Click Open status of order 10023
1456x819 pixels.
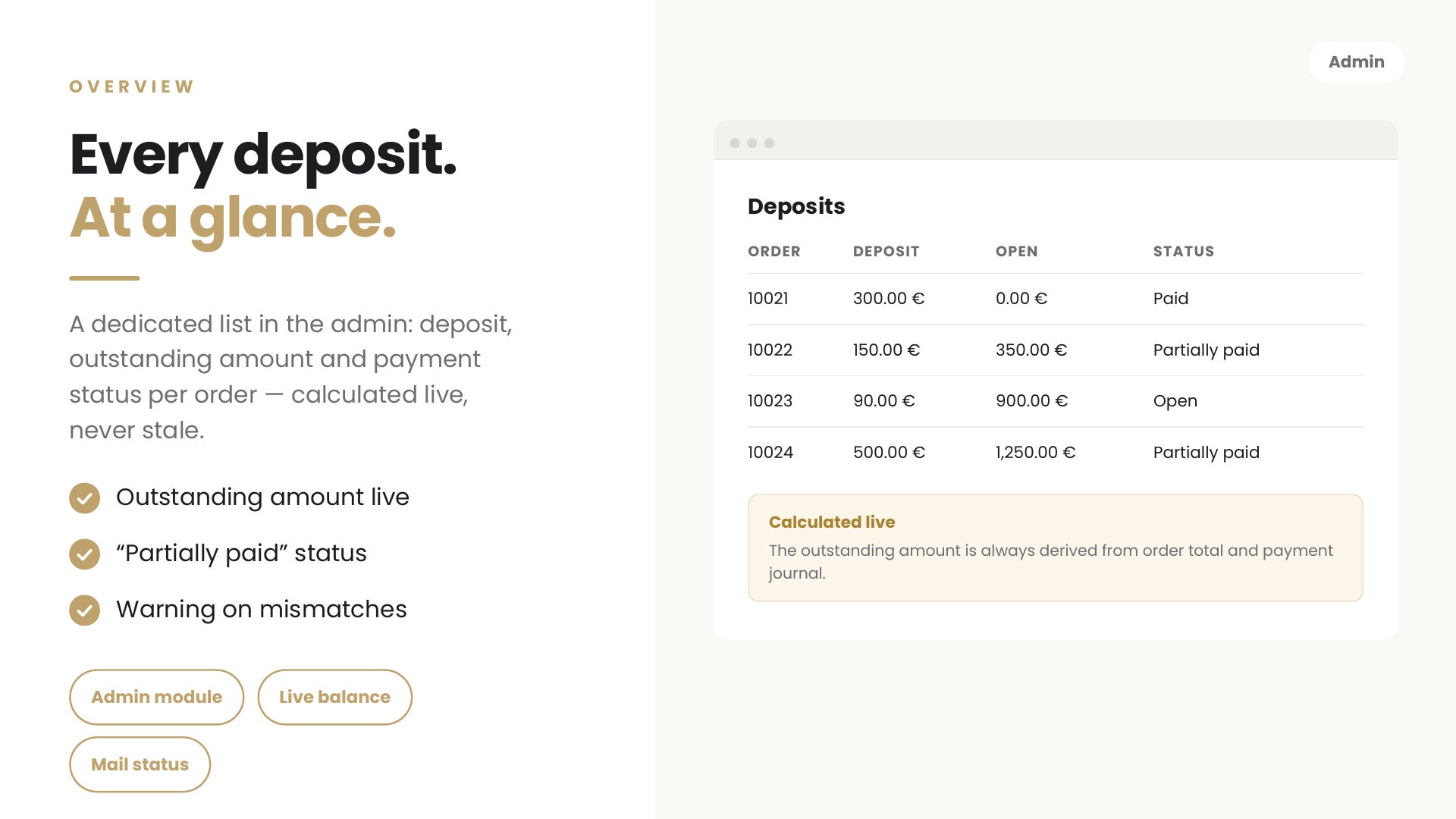1175,401
